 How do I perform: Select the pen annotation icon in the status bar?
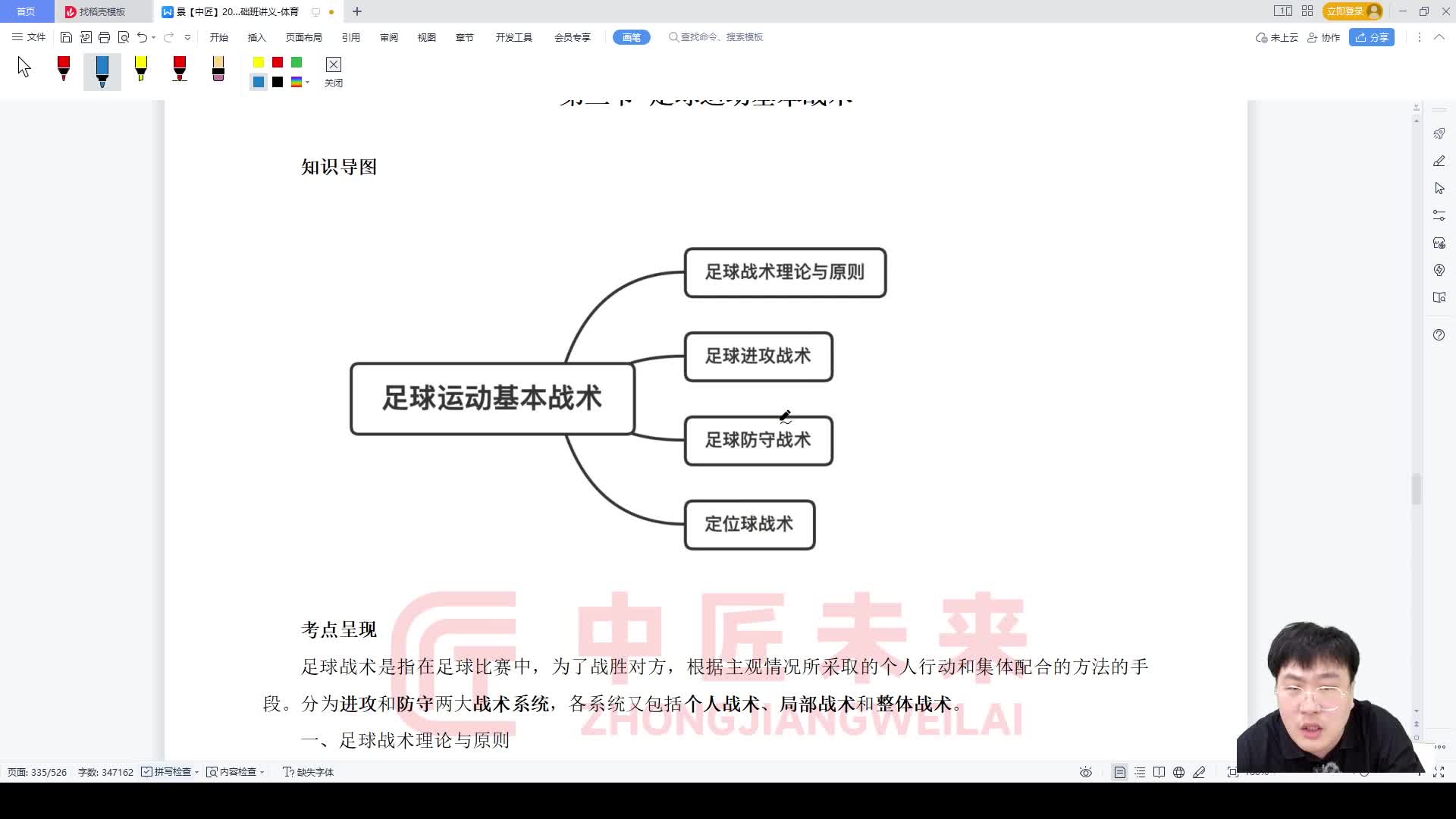pyautogui.click(x=1200, y=771)
